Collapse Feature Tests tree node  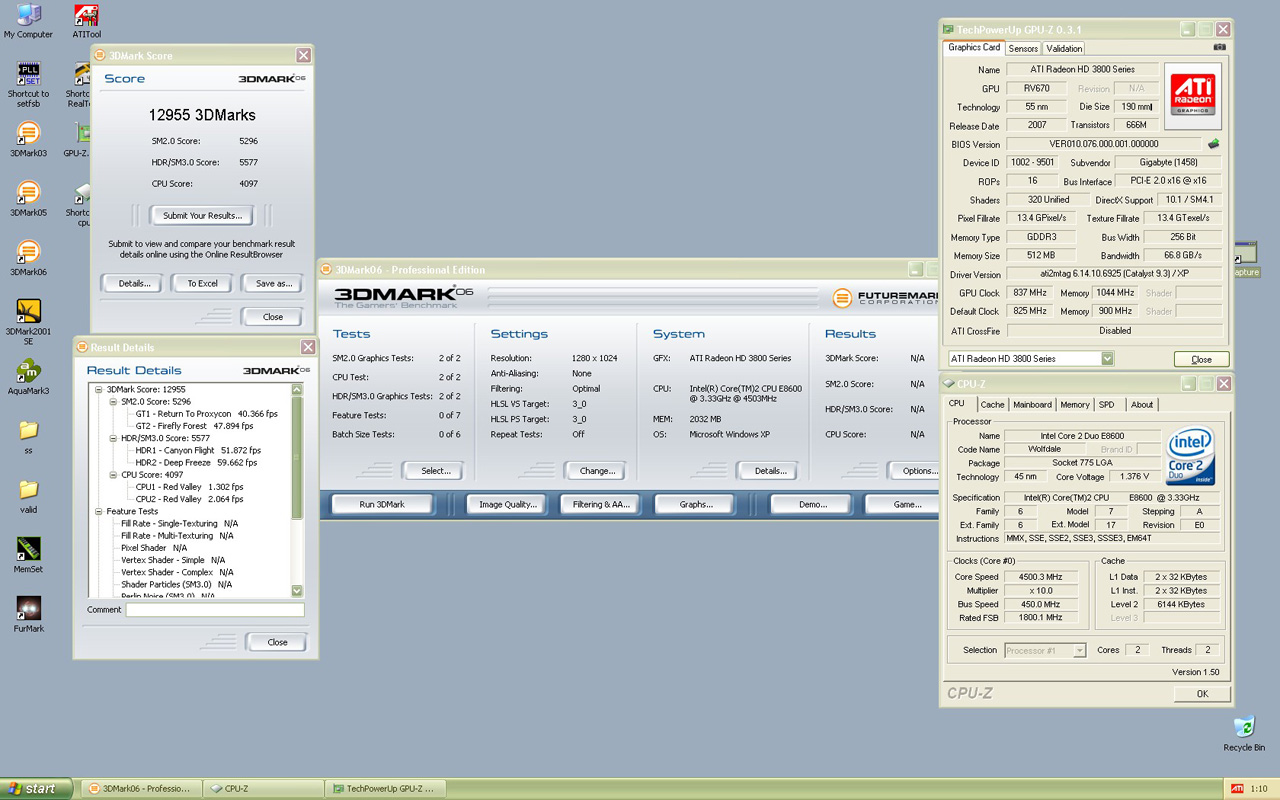click(x=99, y=511)
